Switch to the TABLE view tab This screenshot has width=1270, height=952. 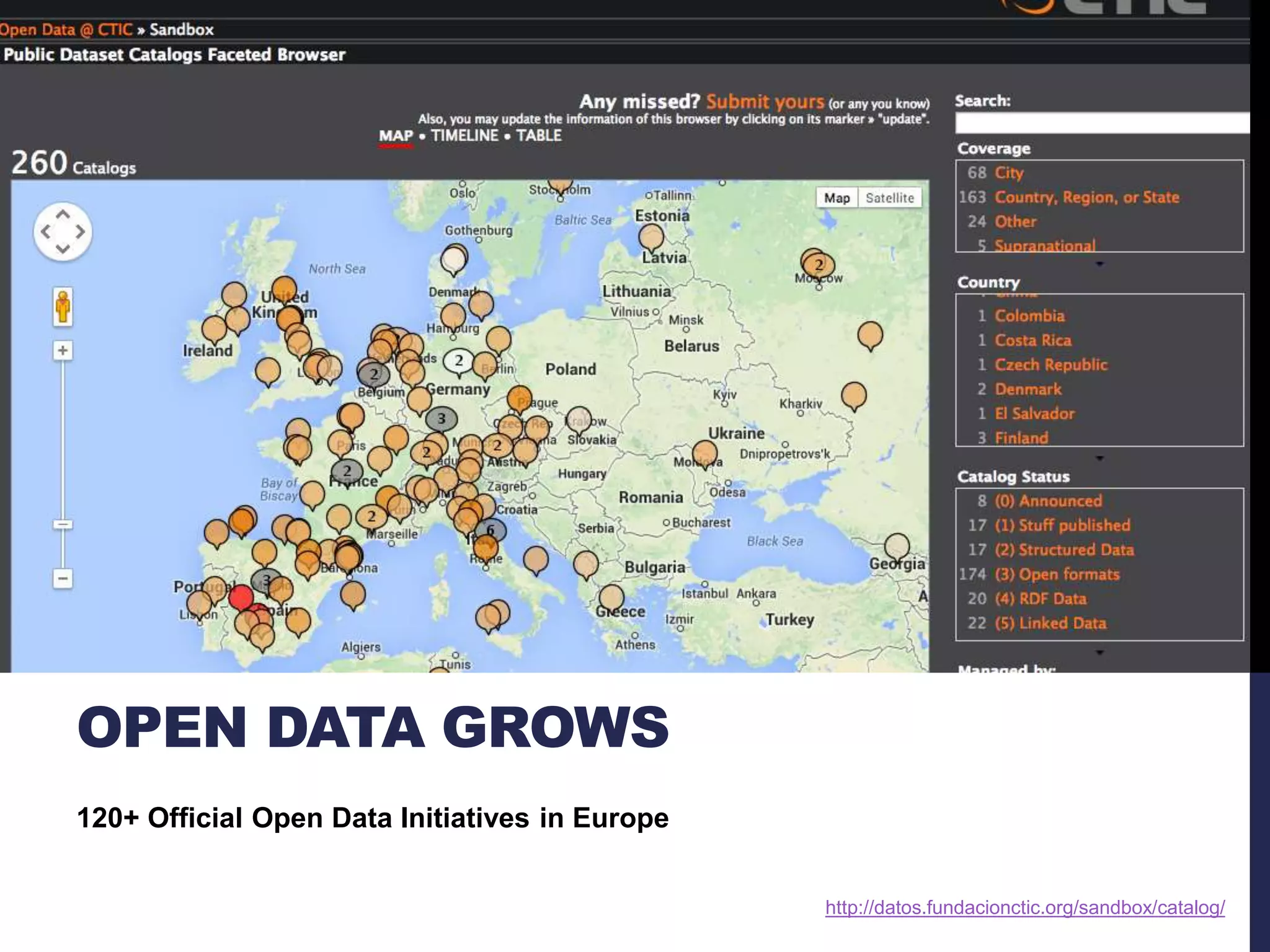point(539,136)
